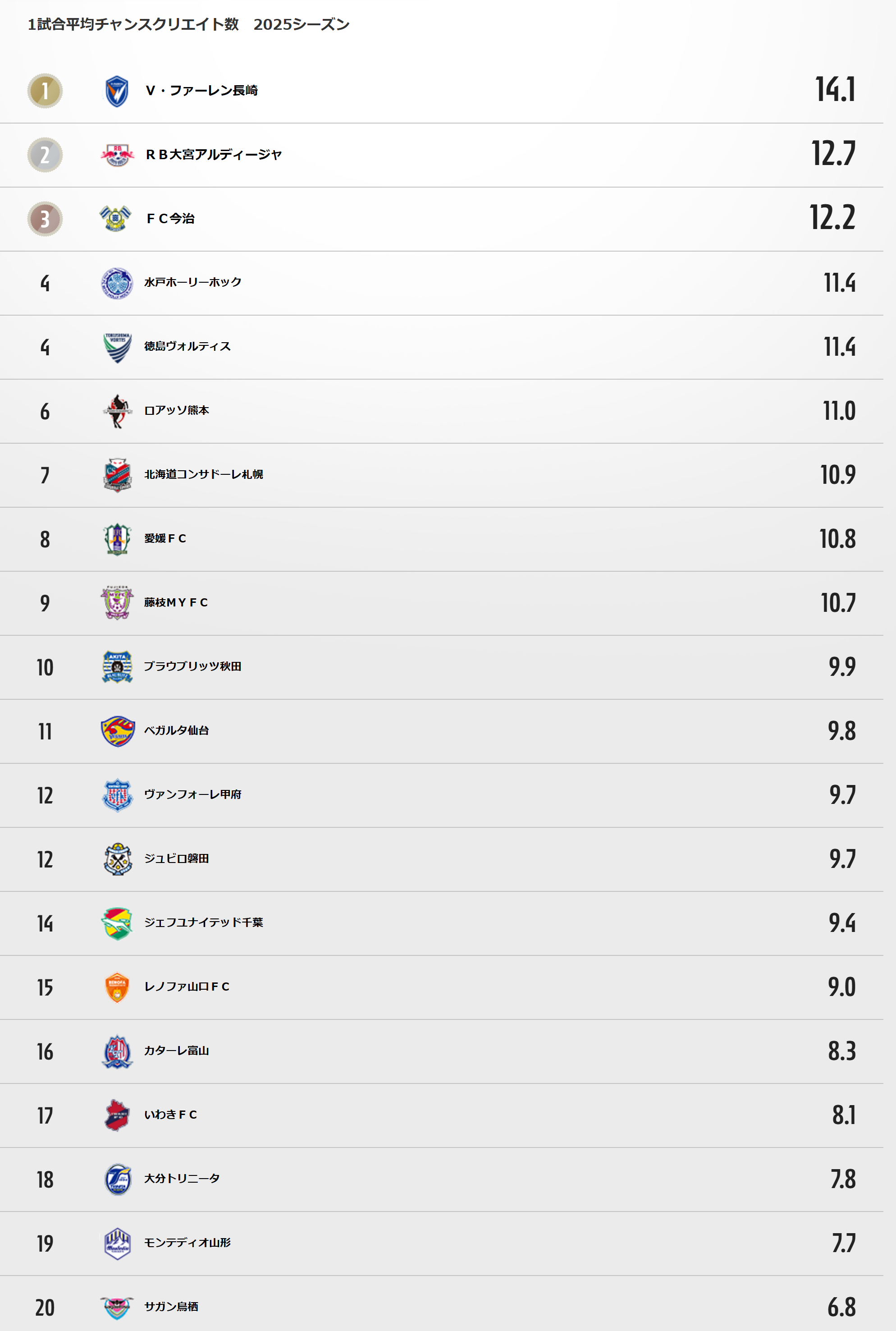
Task: Click the bronze rank 3 medal badge
Action: click(x=45, y=219)
